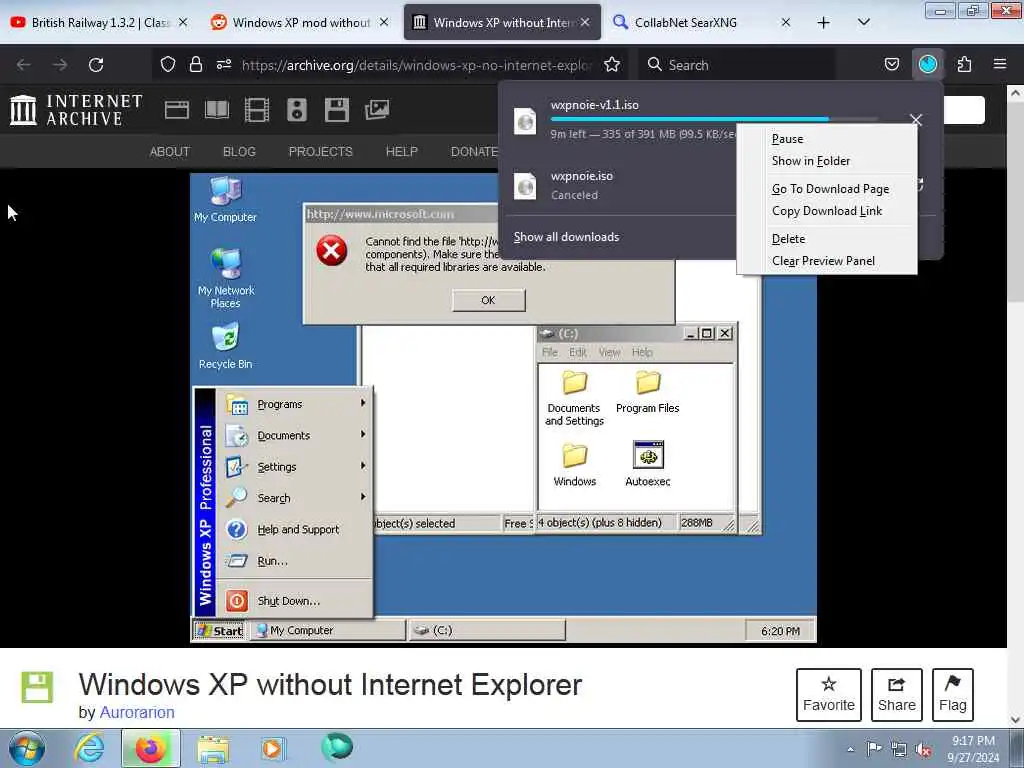The width and height of the screenshot is (1024, 768).
Task: Click the muted volume tray icon
Action: [x=923, y=750]
